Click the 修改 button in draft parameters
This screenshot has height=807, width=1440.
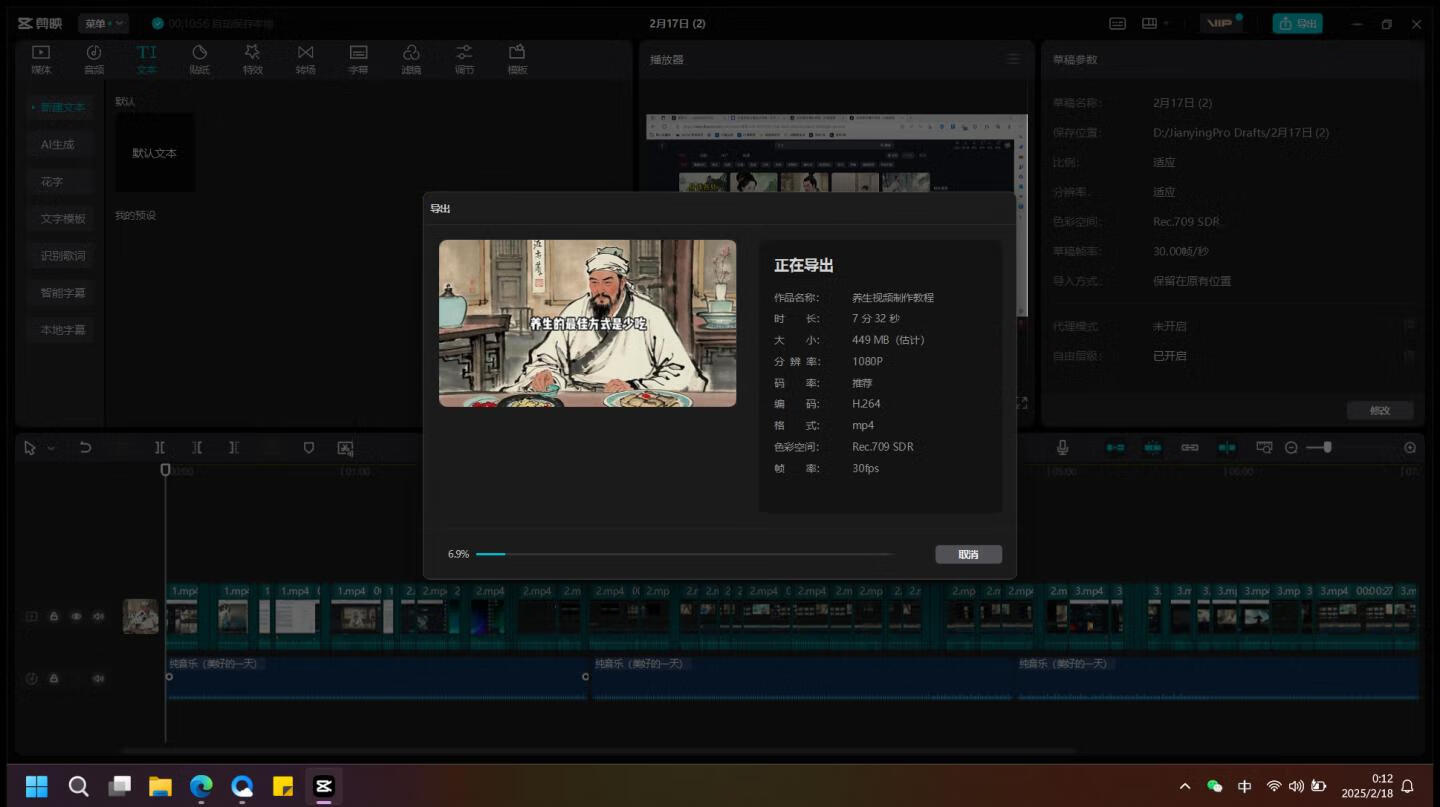pyautogui.click(x=1379, y=411)
